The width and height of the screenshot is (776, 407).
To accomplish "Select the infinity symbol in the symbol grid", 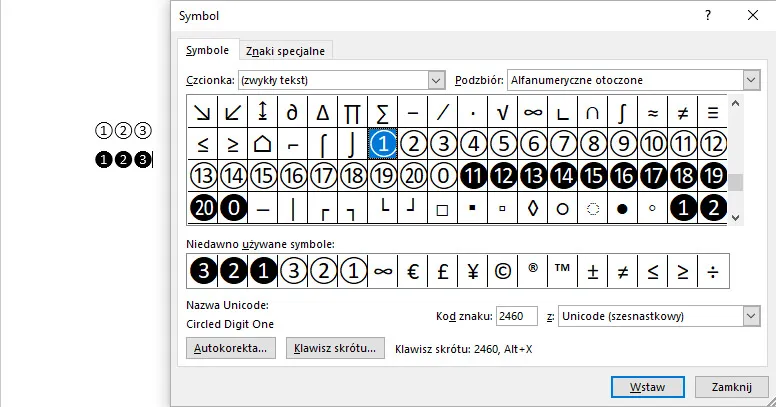I will pyautogui.click(x=533, y=112).
